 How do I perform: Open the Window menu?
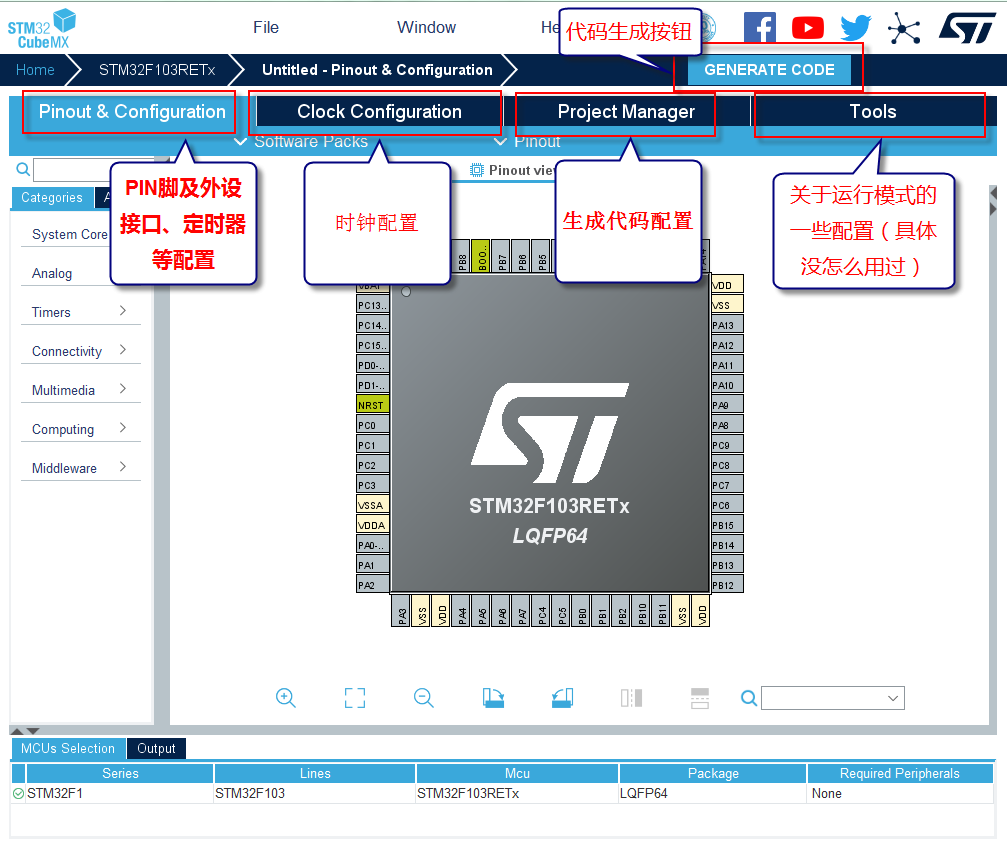point(426,28)
